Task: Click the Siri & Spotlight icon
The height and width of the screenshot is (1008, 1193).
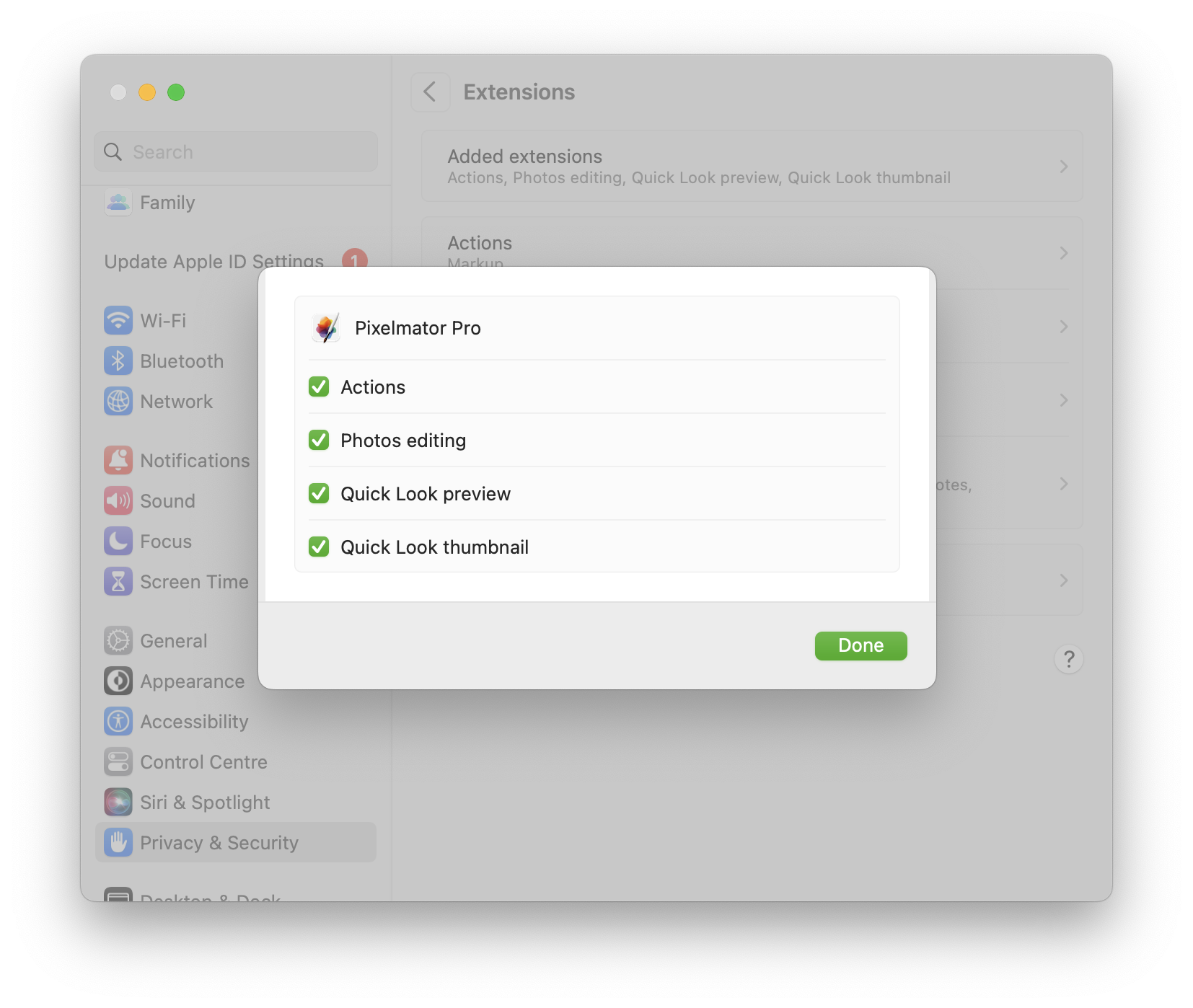Action: [118, 802]
